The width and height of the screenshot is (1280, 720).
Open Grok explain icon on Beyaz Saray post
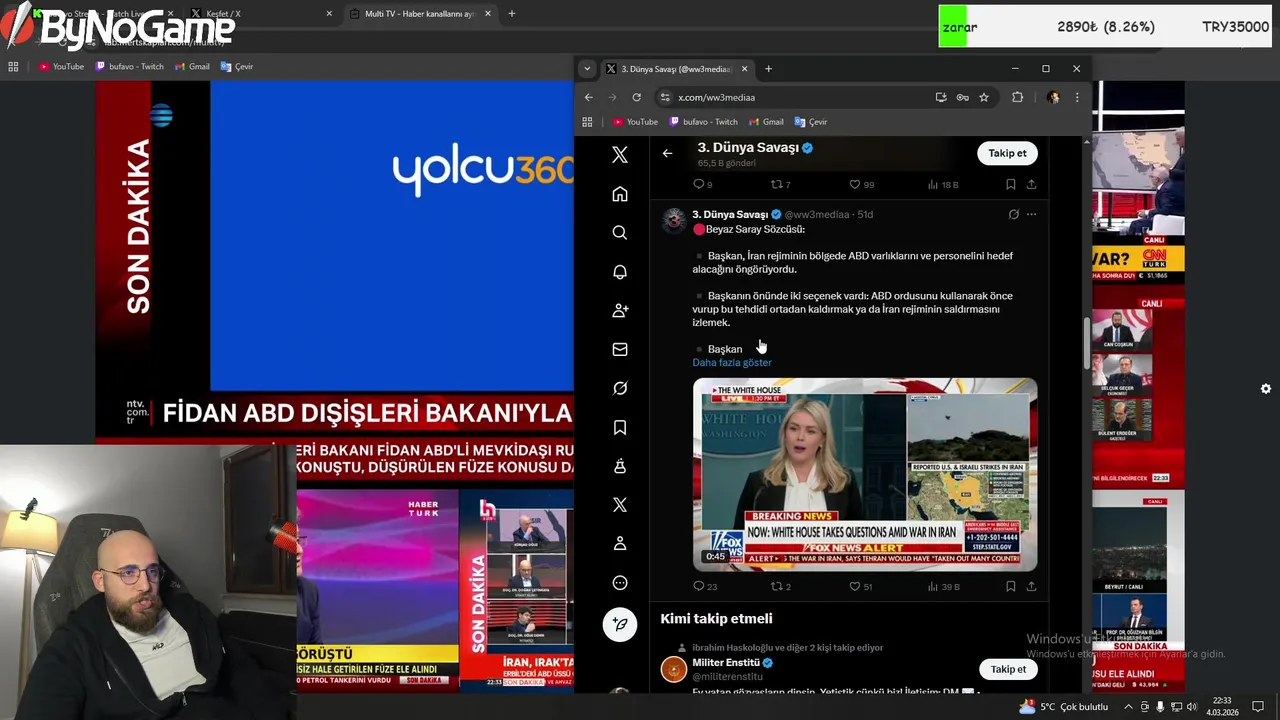click(x=1013, y=214)
